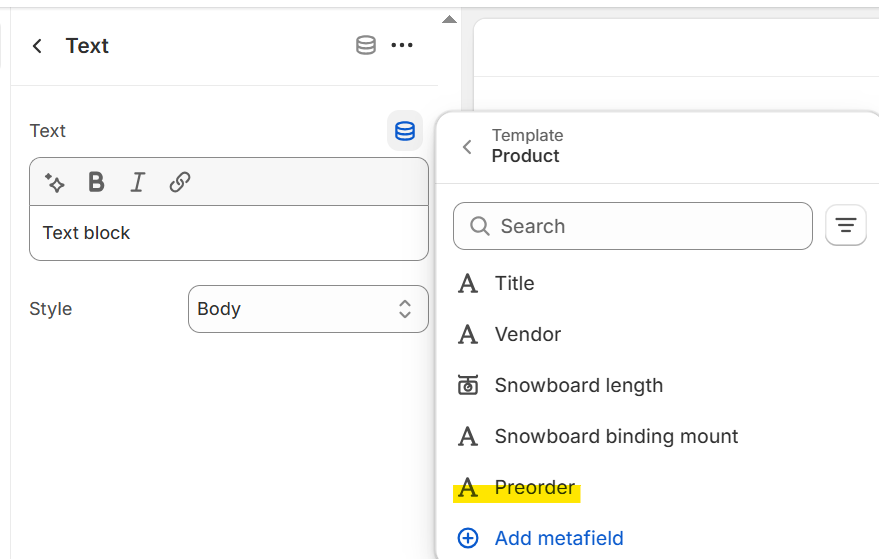The height and width of the screenshot is (559, 879).
Task: Open the Style dropdown showing Body
Action: tap(308, 309)
